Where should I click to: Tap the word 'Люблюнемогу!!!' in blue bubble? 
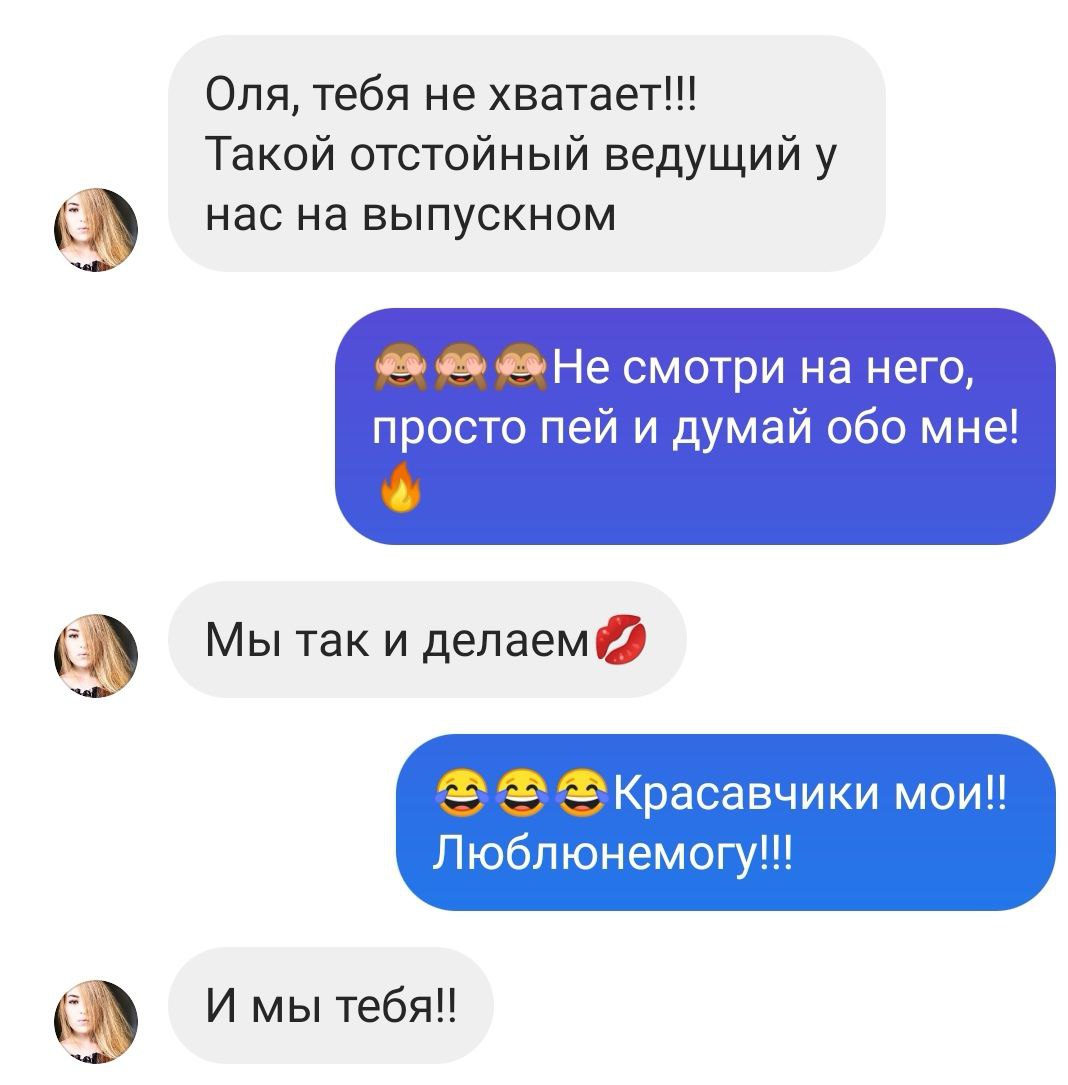pos(613,853)
